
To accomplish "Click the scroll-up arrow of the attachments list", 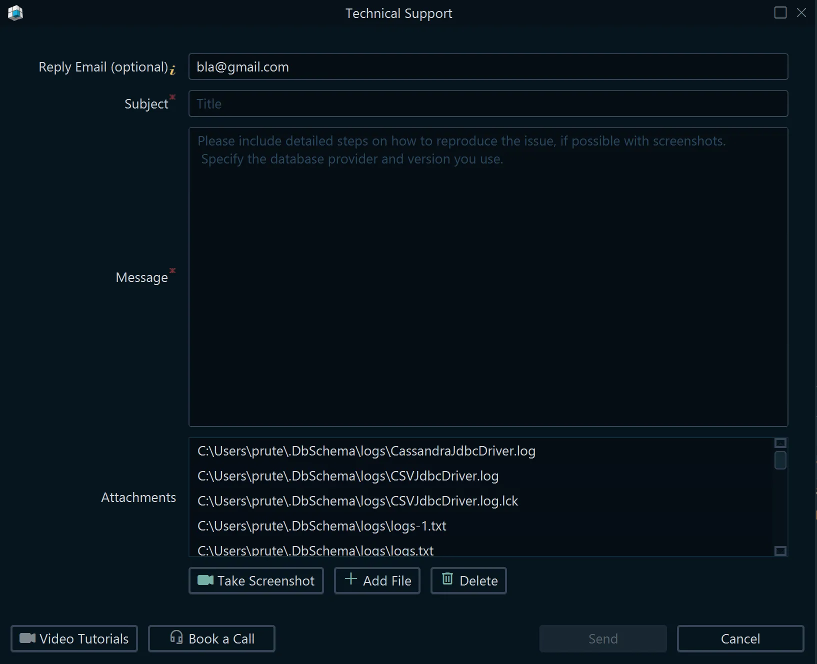I will pos(780,442).
